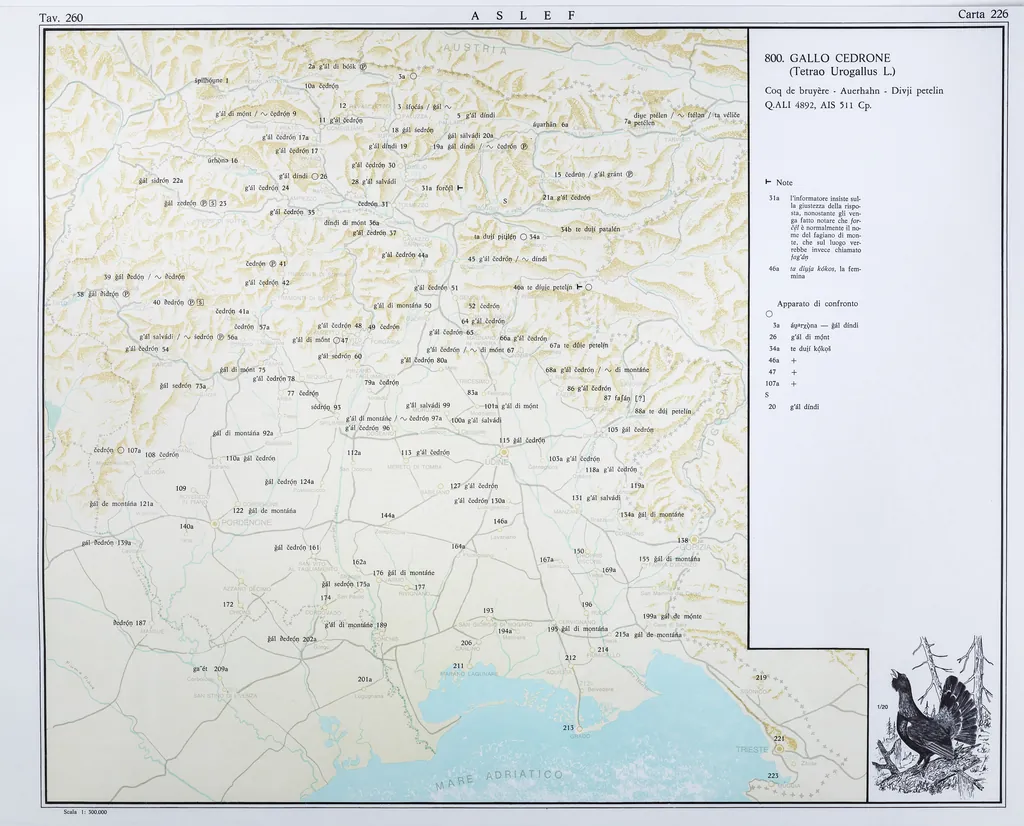
Task: Click the note flag symbol after 31a forčél
Action: [x=460, y=187]
